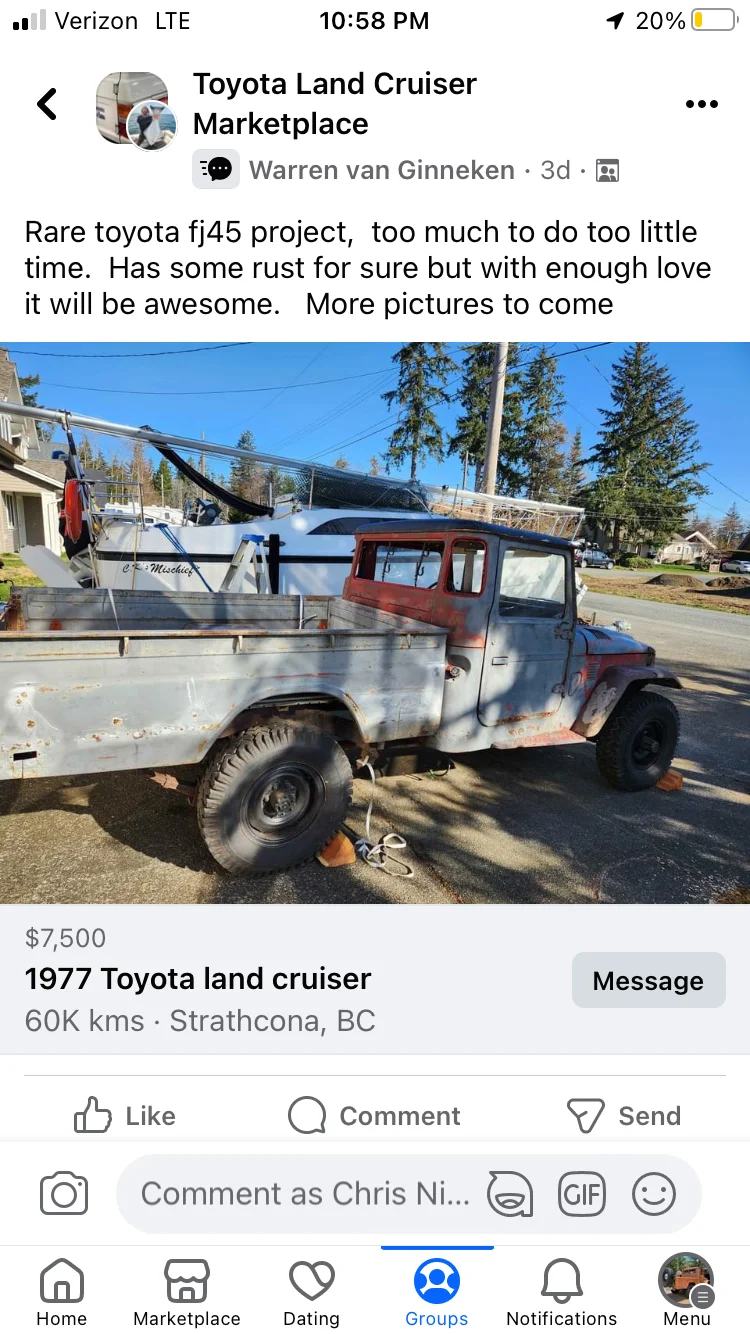Viewport: 750px width, 1334px height.
Task: Tap the camera icon beside comment field
Action: point(64,1194)
